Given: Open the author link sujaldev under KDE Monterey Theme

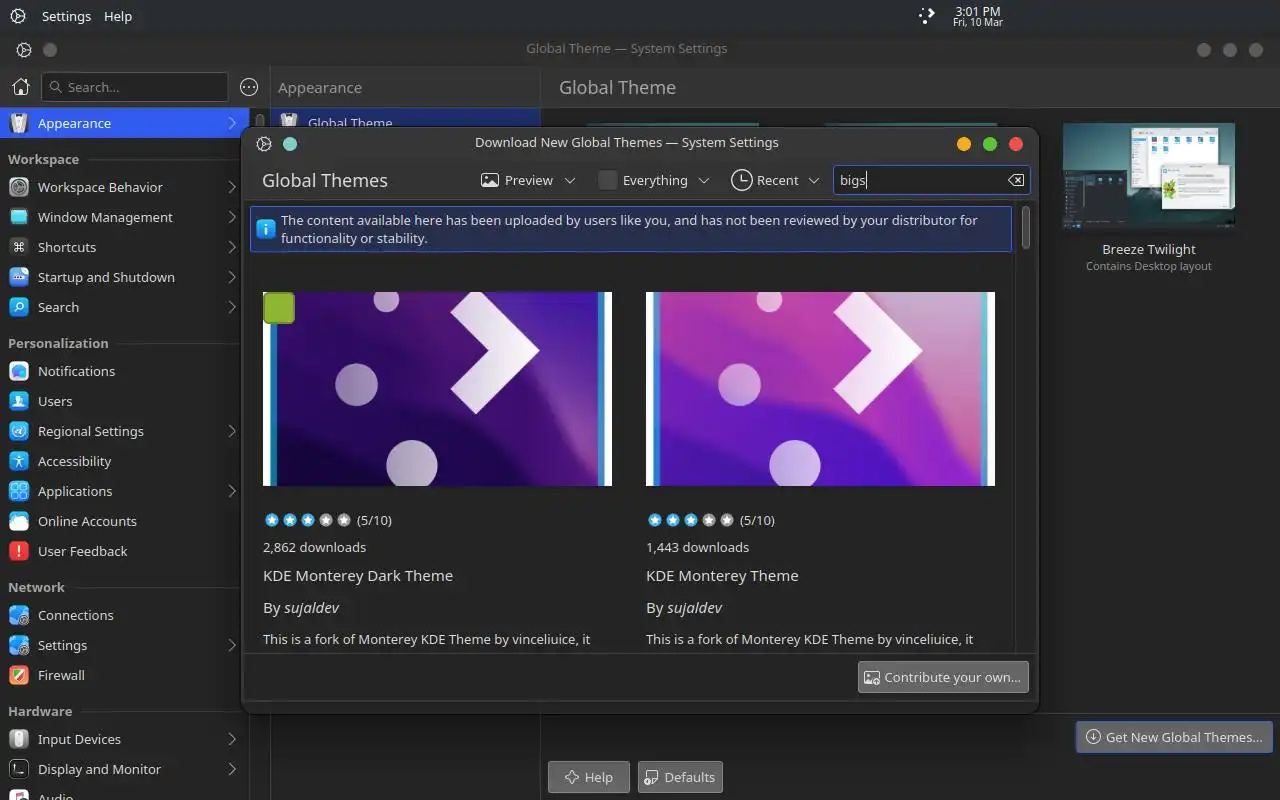Looking at the screenshot, I should click(x=695, y=607).
